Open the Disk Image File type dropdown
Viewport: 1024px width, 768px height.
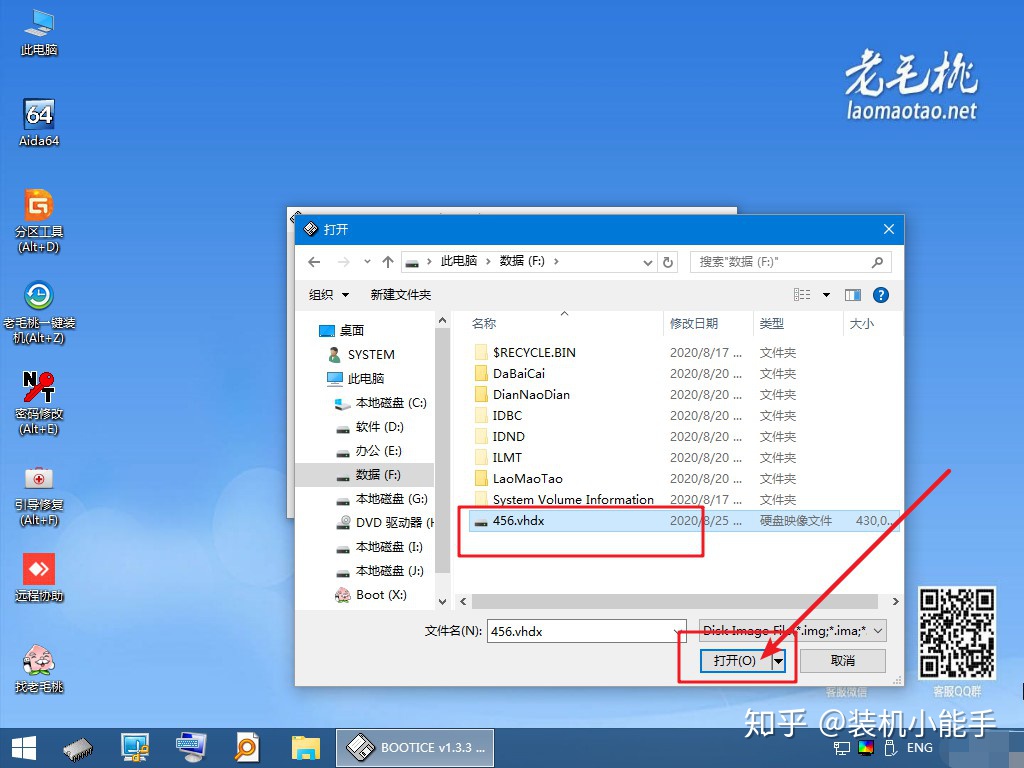(792, 631)
